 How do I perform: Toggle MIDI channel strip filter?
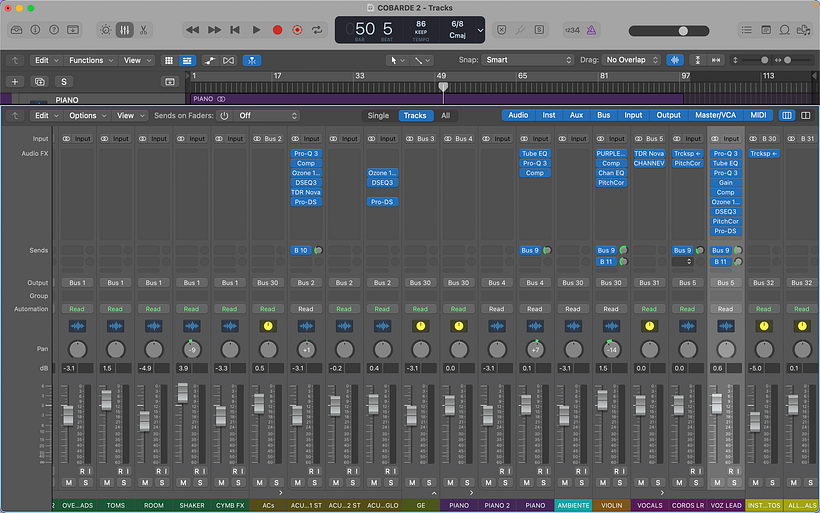(758, 115)
